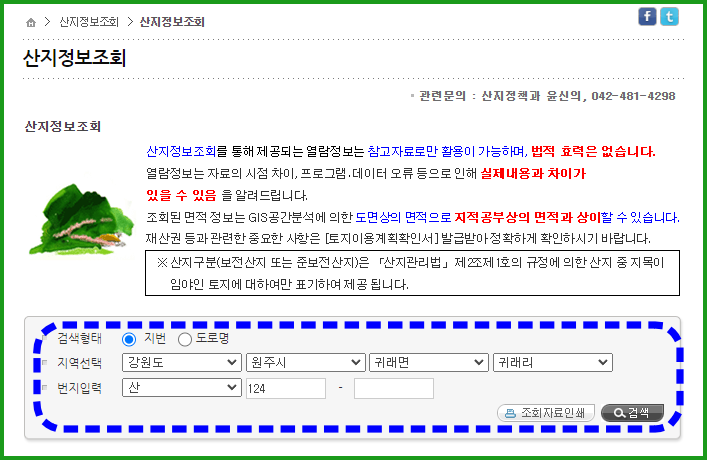Screen dimensions: 707x460
Task: Click the 번지입력 label
Action: tap(80, 388)
